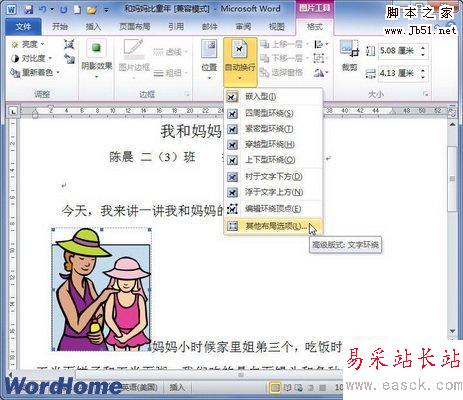Screen dimensions: 463x400
Task: Click the 英语(美国) language indicator
Action: pyautogui.click(x=140, y=387)
